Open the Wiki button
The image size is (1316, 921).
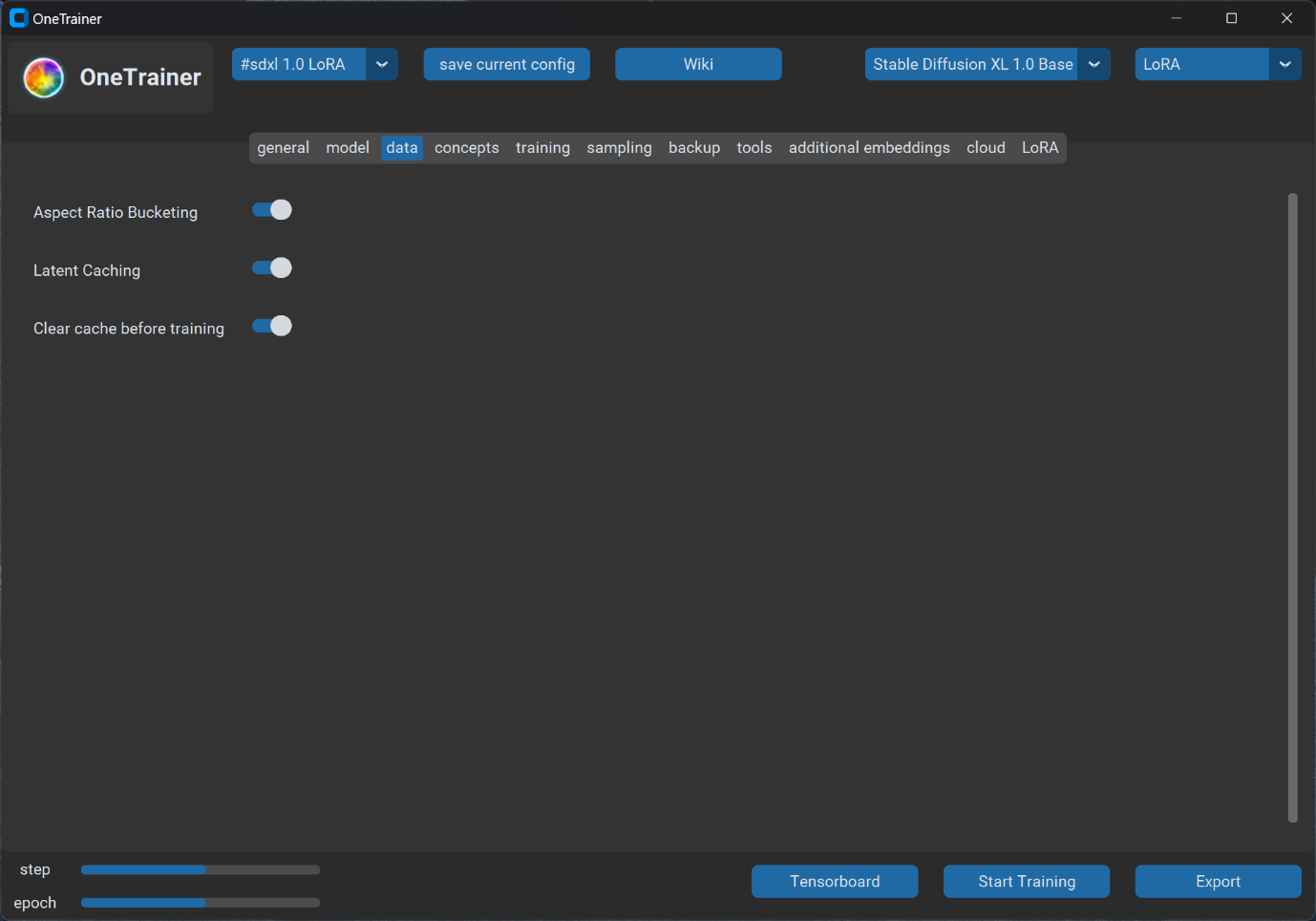point(698,64)
